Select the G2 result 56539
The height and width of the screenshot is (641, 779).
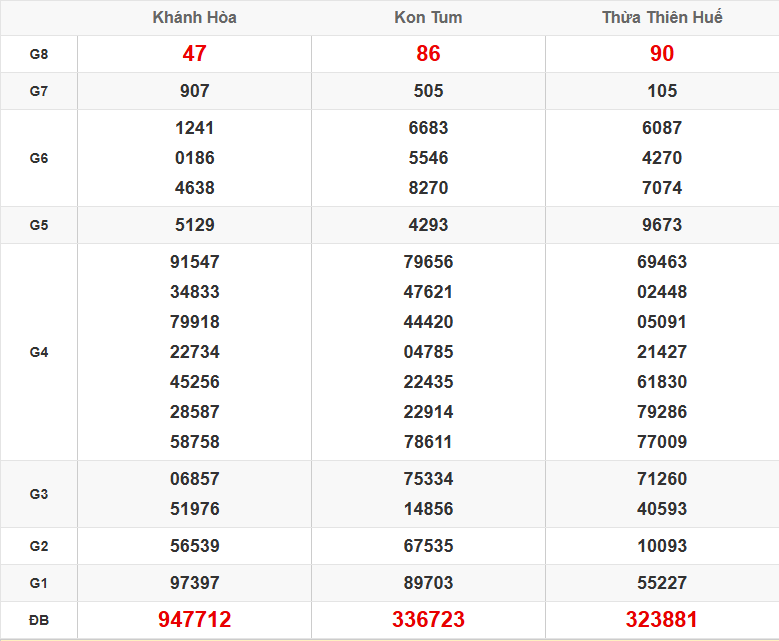click(x=194, y=546)
